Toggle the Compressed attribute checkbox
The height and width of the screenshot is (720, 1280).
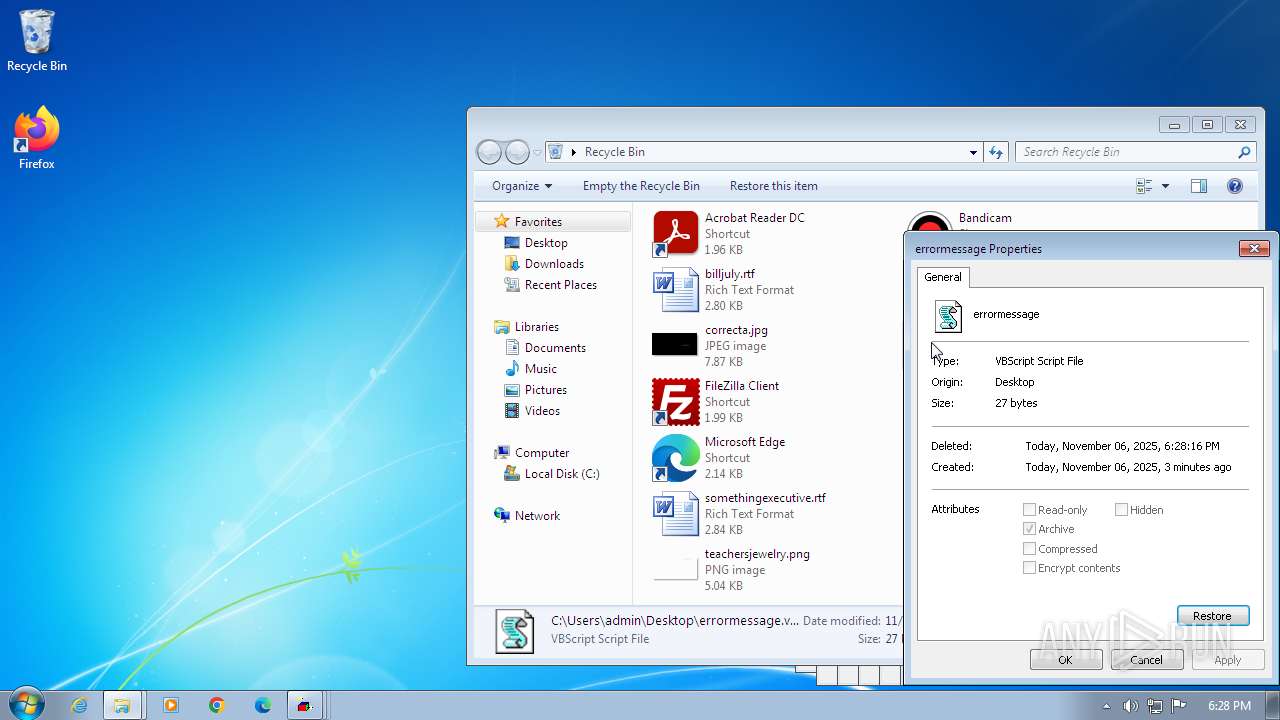click(1029, 549)
